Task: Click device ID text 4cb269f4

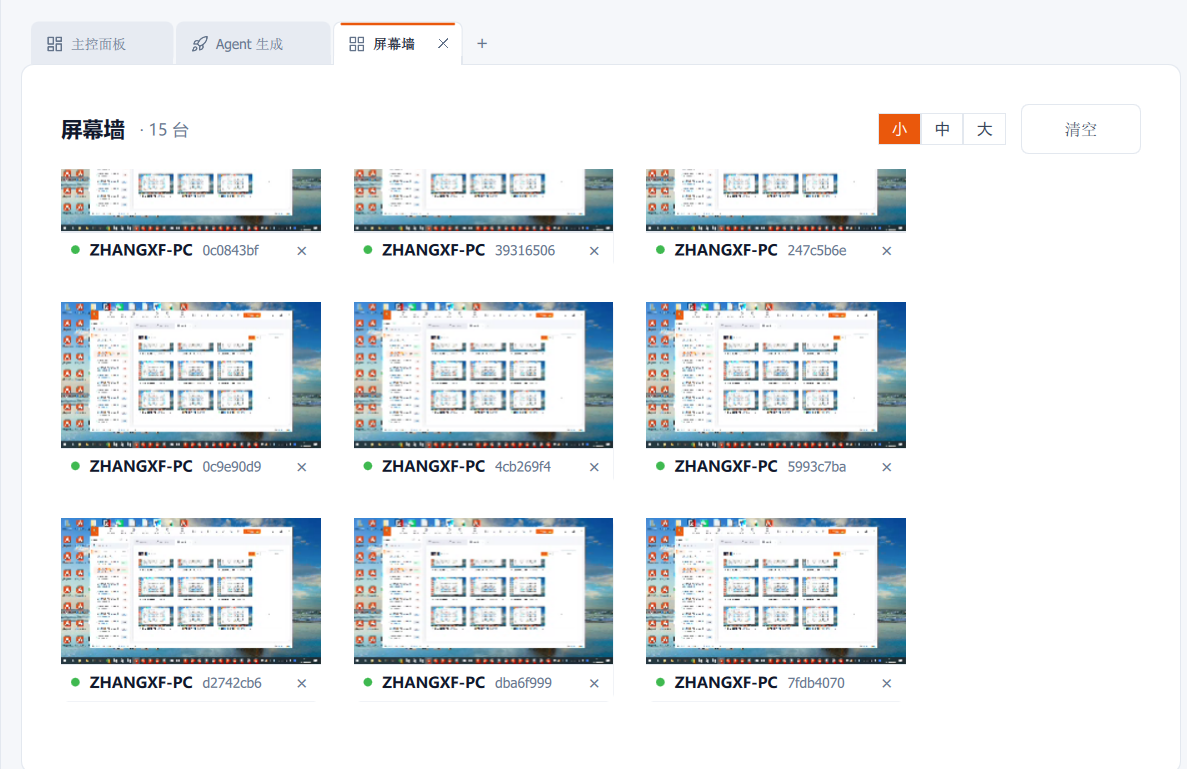Action: [x=523, y=467]
